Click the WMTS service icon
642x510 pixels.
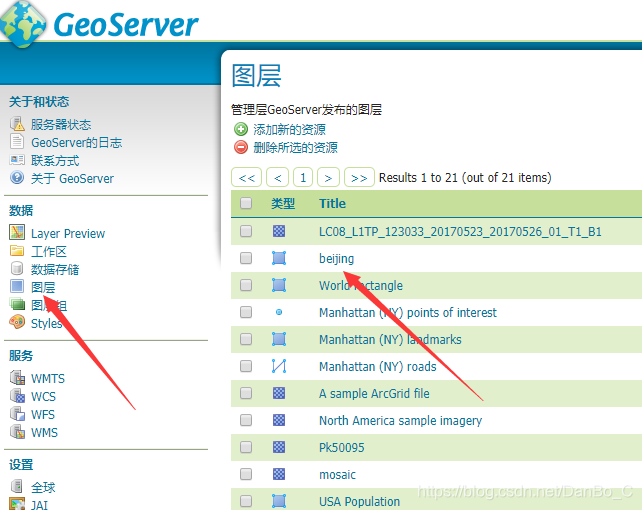click(17, 377)
